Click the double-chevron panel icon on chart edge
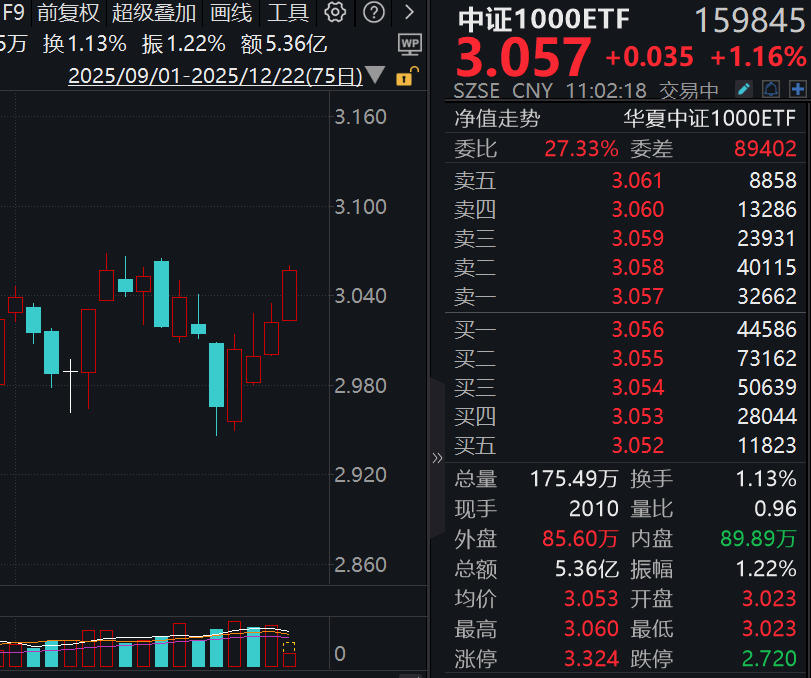The height and width of the screenshot is (678, 811). (x=437, y=456)
